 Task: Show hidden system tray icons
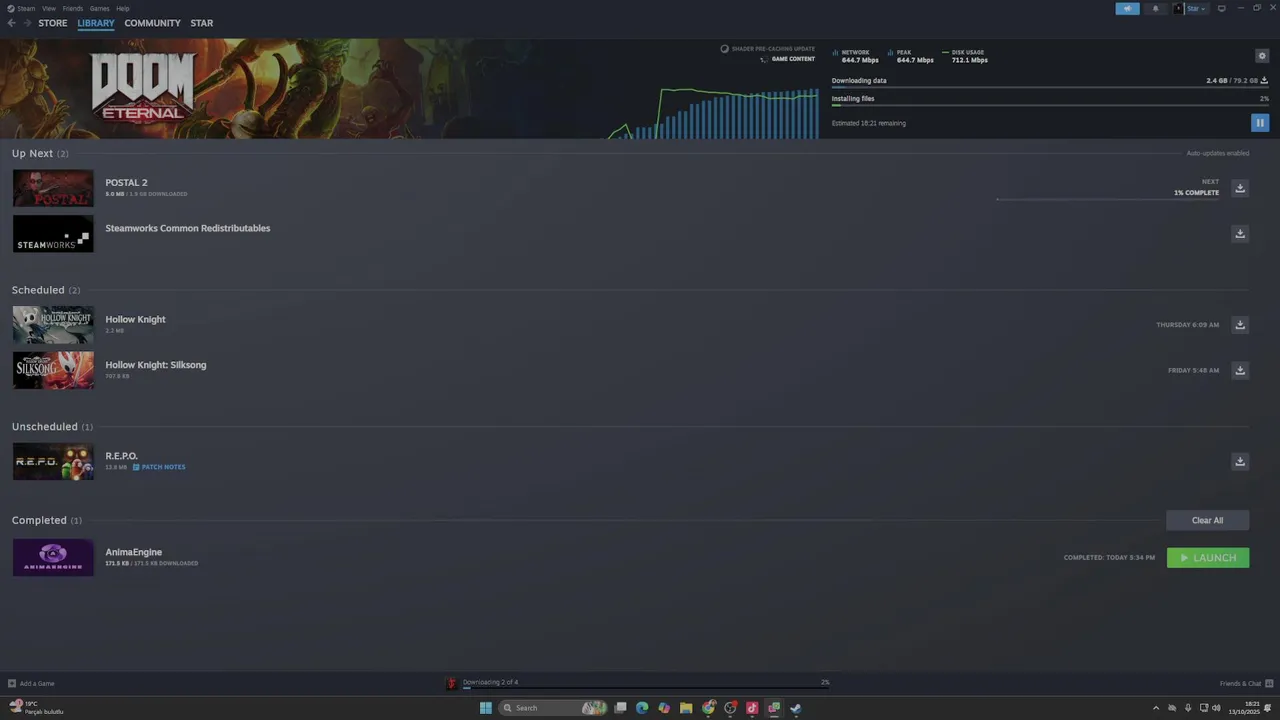coord(1156,708)
